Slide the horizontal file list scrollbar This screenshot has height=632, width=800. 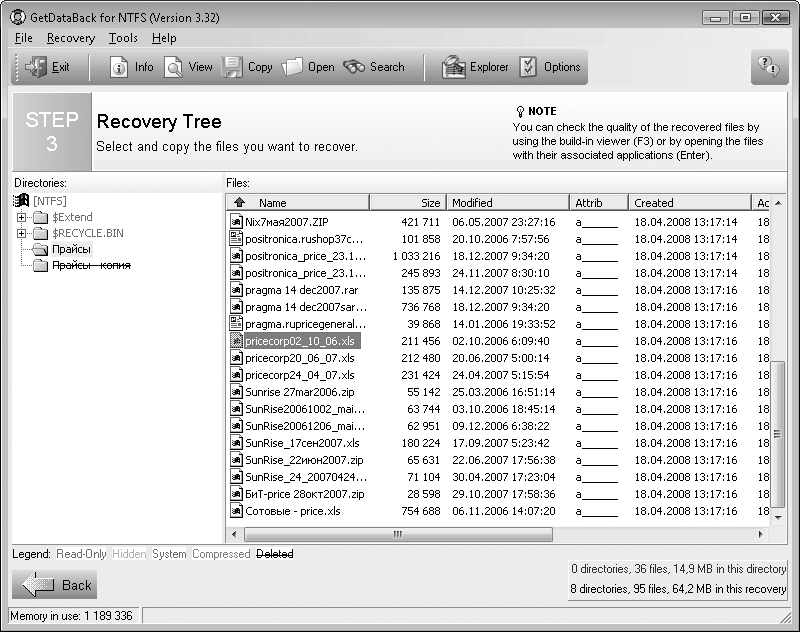click(x=398, y=534)
